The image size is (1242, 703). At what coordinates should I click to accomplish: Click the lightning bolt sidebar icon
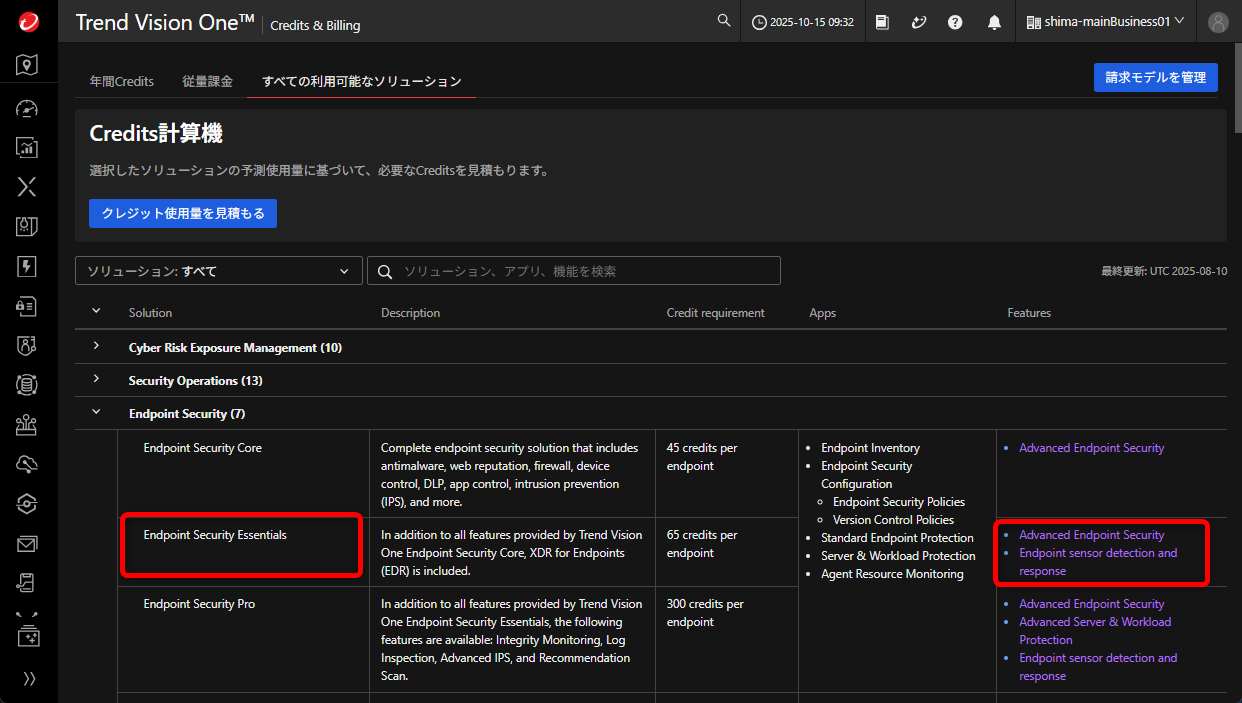coord(28,266)
